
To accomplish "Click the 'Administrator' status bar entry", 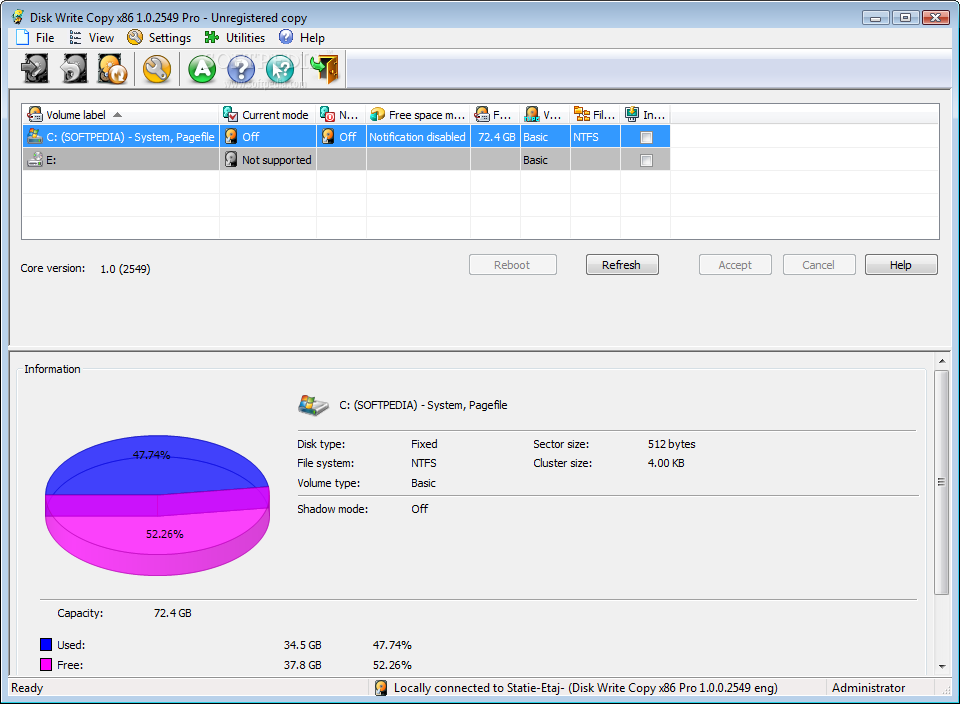I will [868, 688].
